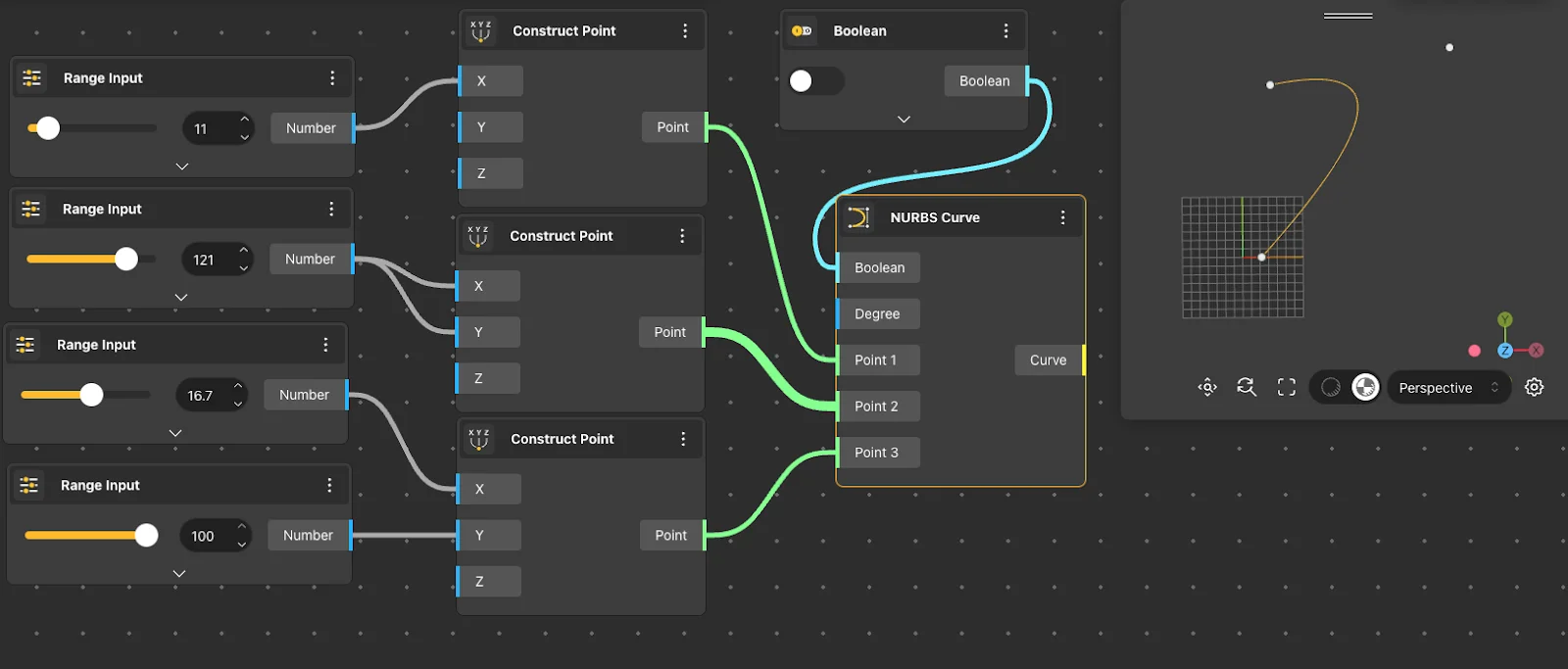Click the reset zoom icon in viewport
1568x669 pixels.
1247,388
